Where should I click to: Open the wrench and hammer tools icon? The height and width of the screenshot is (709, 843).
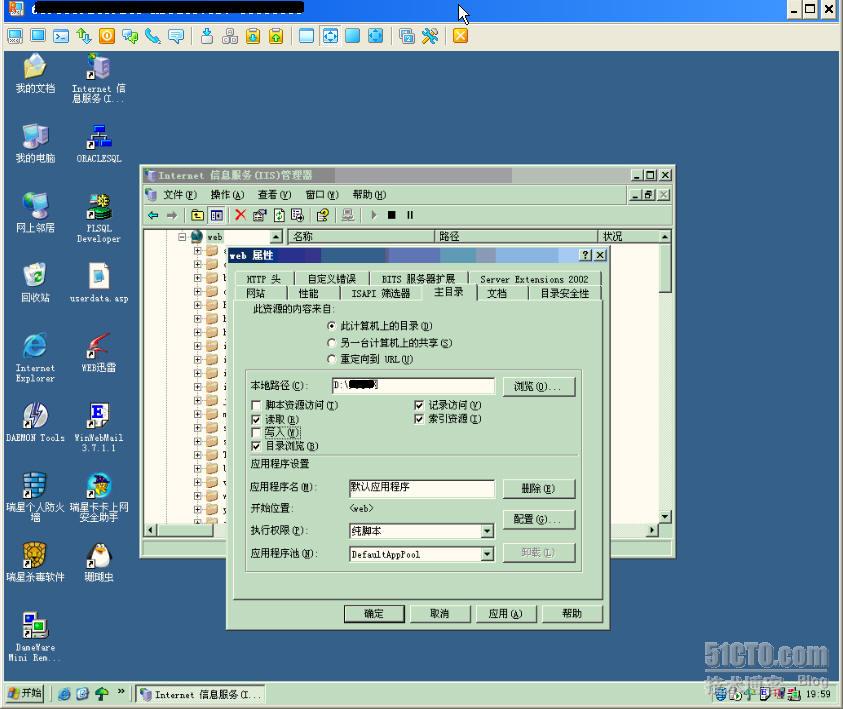[x=430, y=36]
